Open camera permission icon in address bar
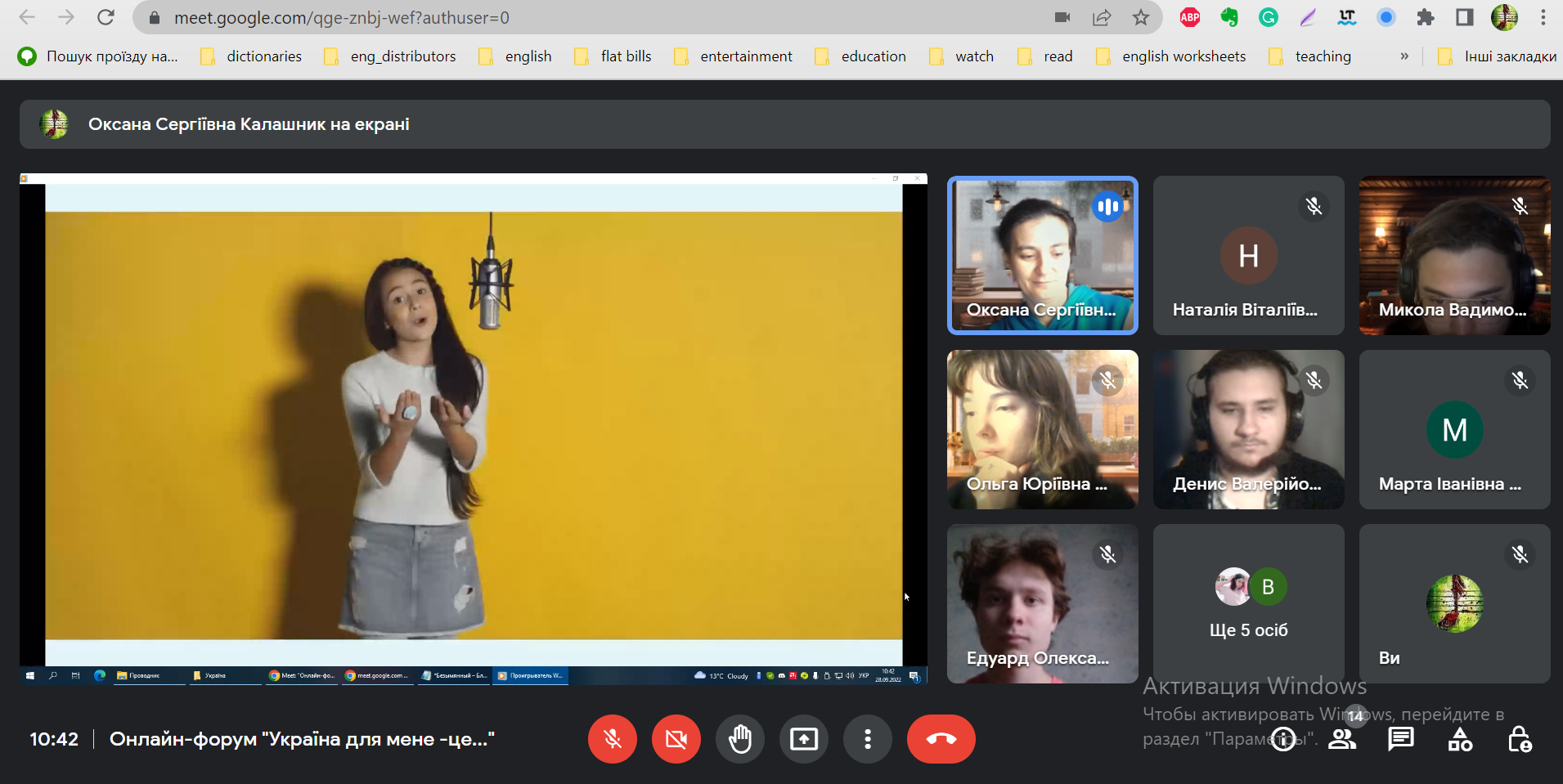1563x784 pixels. pyautogui.click(x=1062, y=17)
